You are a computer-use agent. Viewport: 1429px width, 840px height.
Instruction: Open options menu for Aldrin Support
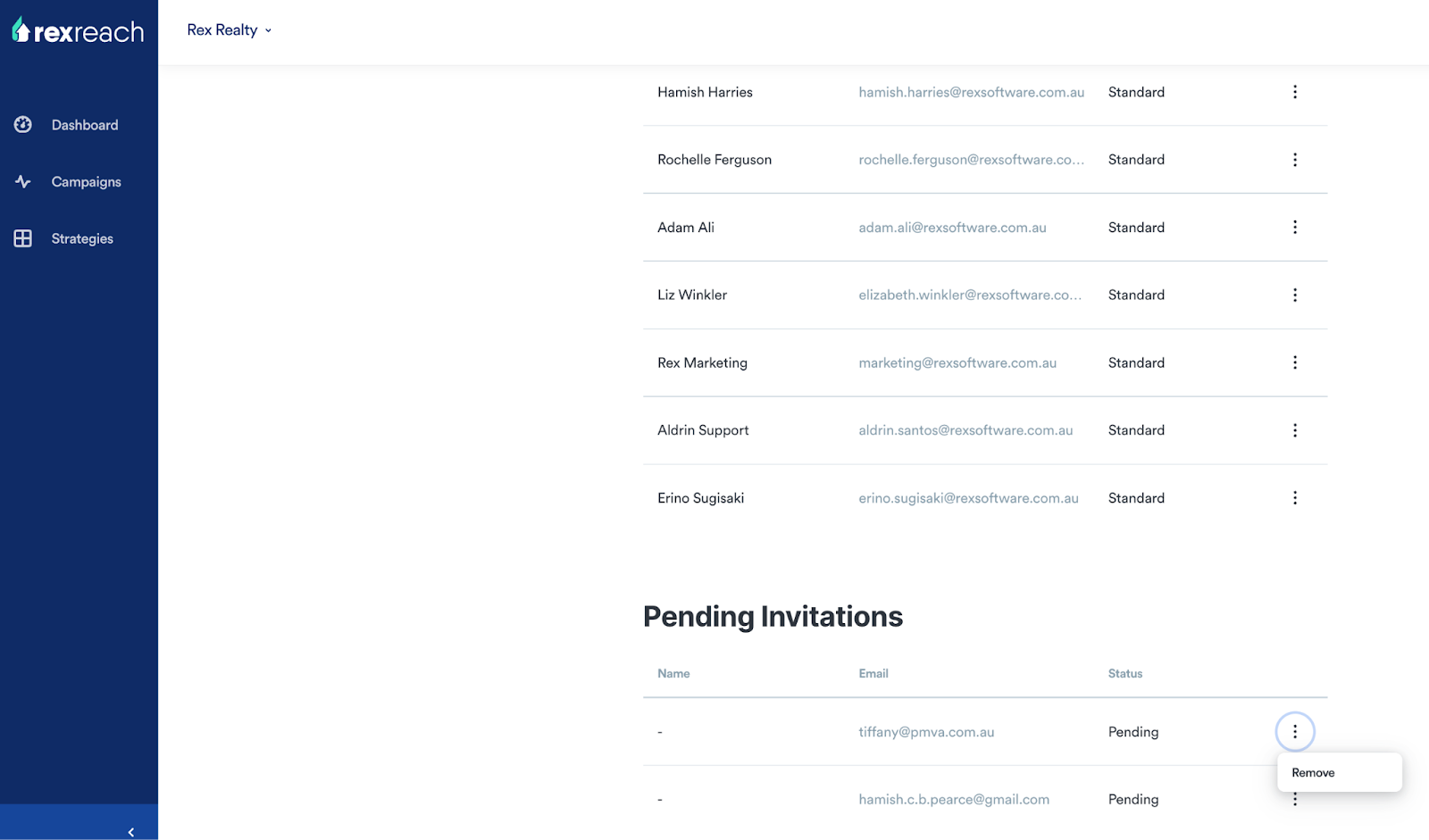tap(1295, 430)
